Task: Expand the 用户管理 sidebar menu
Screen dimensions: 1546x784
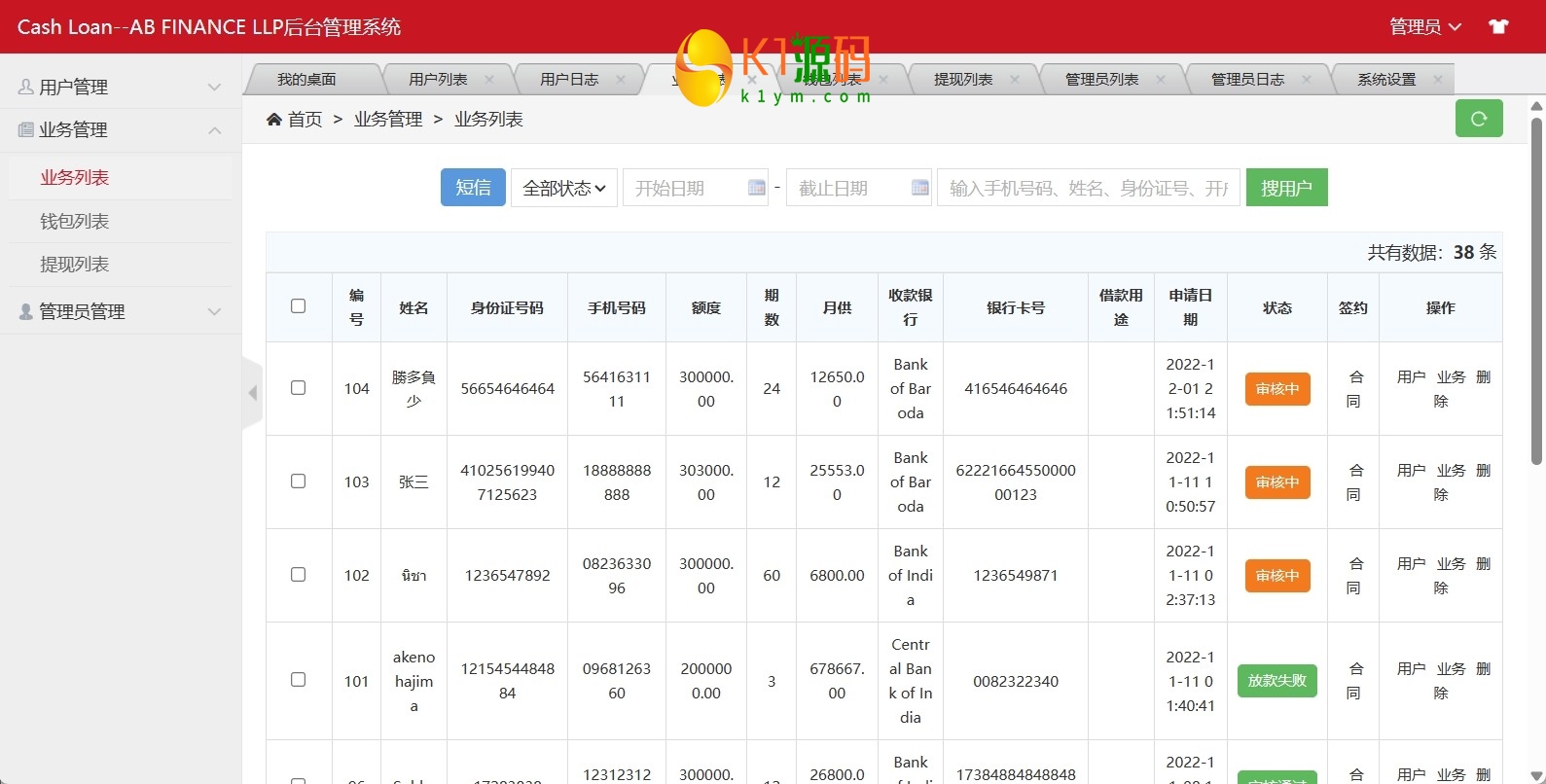Action: coord(121,87)
